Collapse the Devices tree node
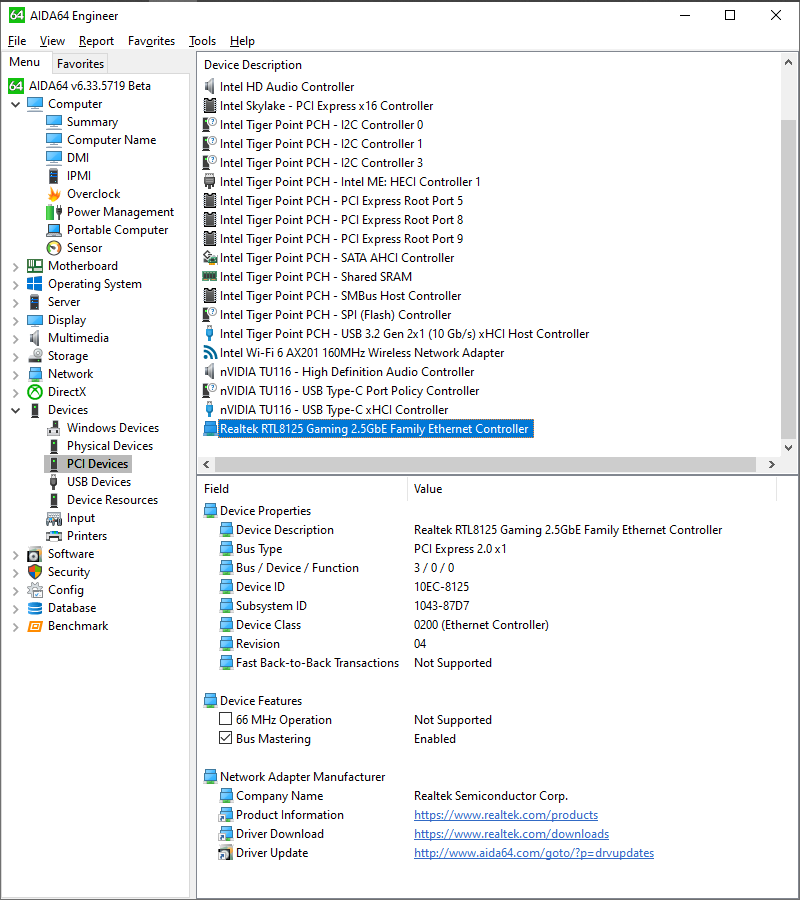Image resolution: width=800 pixels, height=900 pixels. [15, 410]
